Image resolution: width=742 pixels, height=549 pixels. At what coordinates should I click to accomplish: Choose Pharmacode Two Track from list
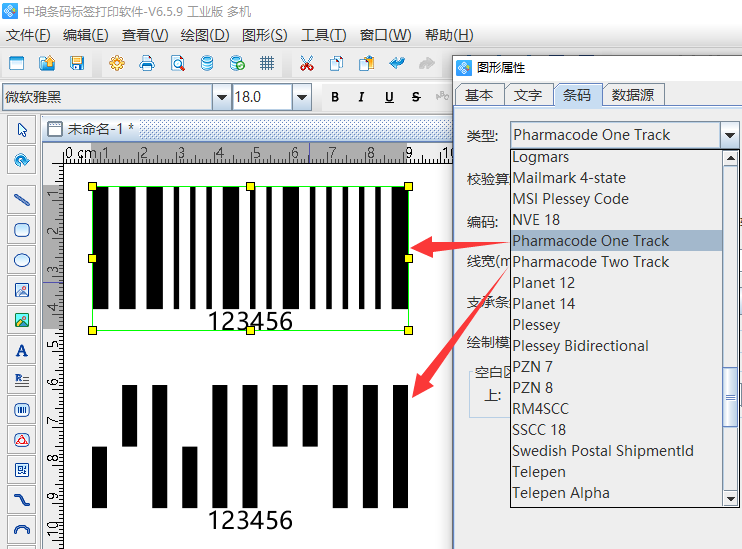(617, 262)
